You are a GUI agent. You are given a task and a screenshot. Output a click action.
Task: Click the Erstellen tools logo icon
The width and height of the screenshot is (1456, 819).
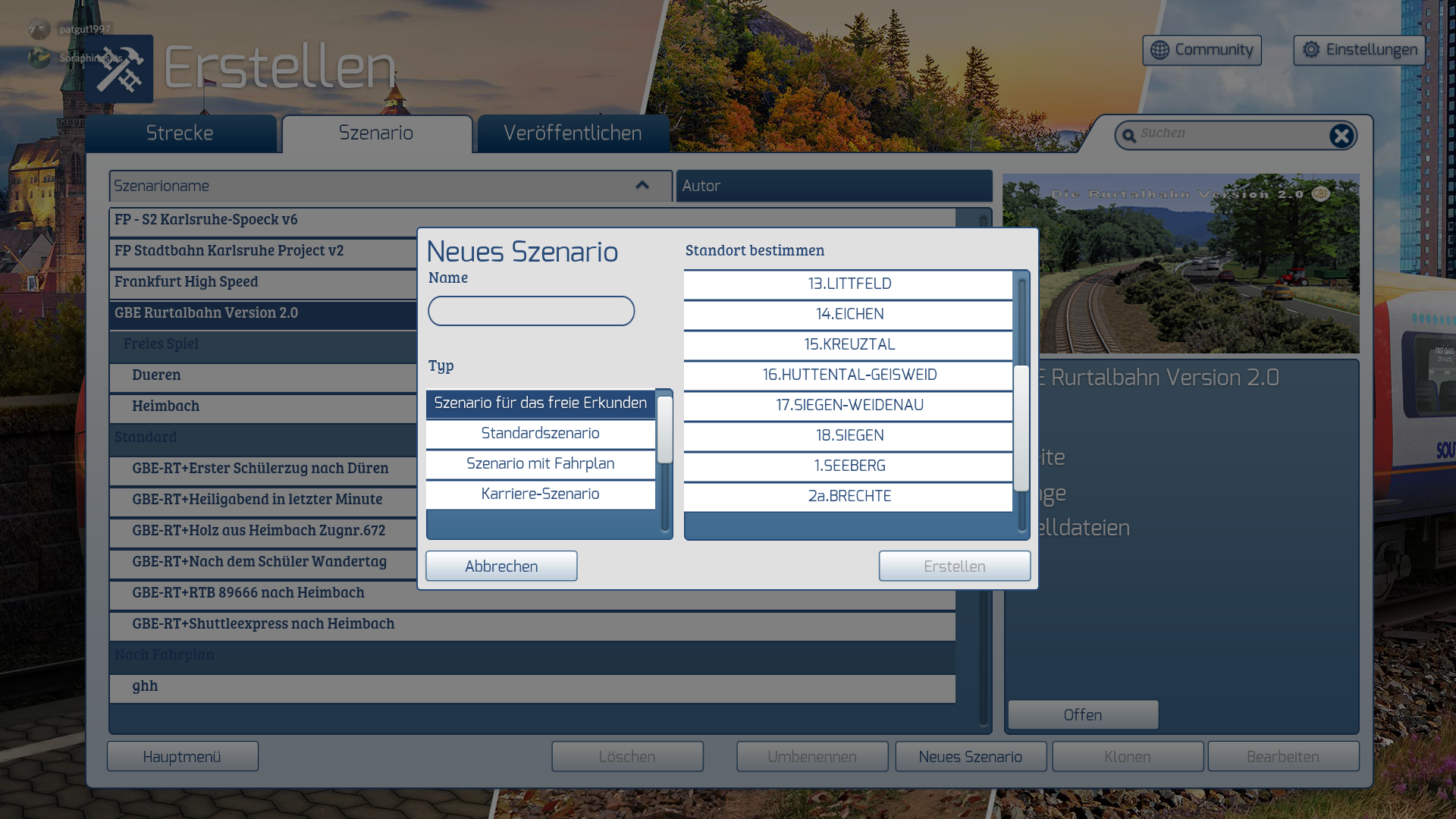pyautogui.click(x=119, y=69)
